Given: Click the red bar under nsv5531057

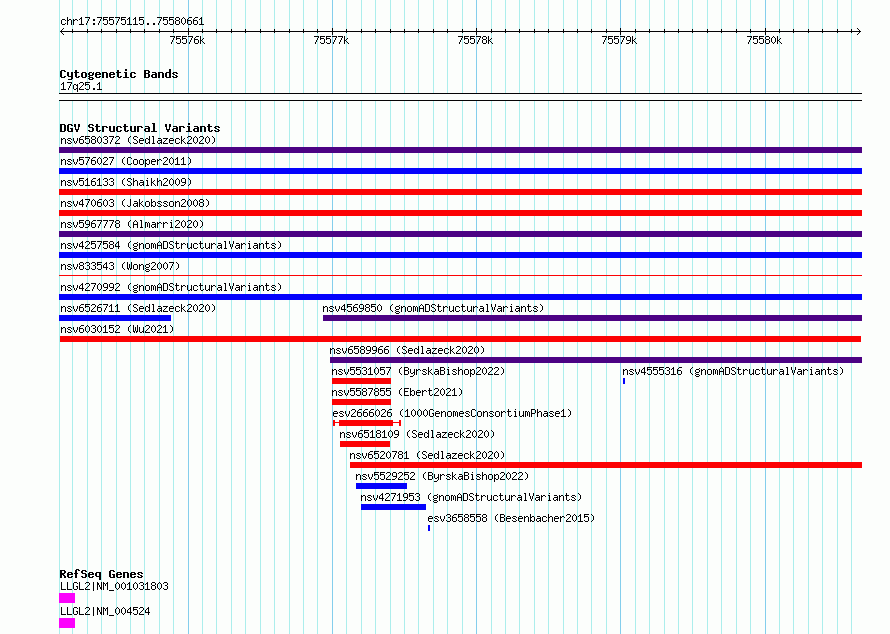Looking at the screenshot, I should click(362, 381).
